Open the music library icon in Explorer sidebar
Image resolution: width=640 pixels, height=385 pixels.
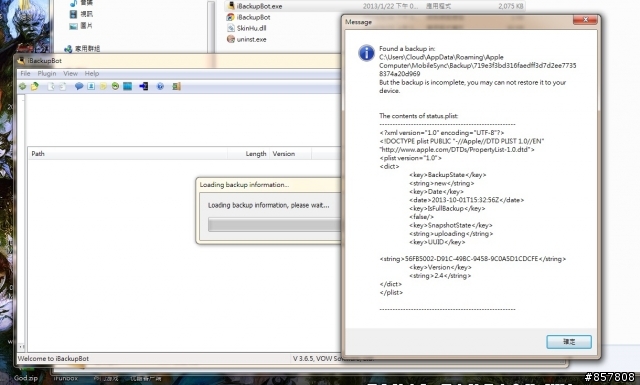(x=73, y=3)
